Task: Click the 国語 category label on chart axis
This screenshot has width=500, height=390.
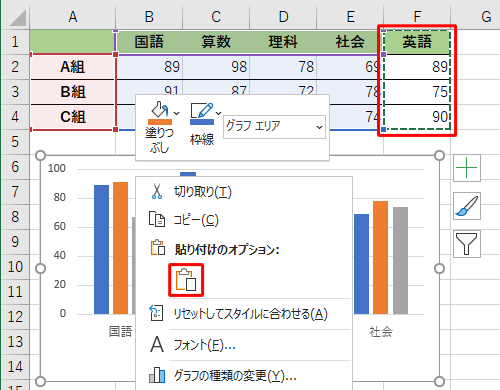Action: [x=121, y=332]
